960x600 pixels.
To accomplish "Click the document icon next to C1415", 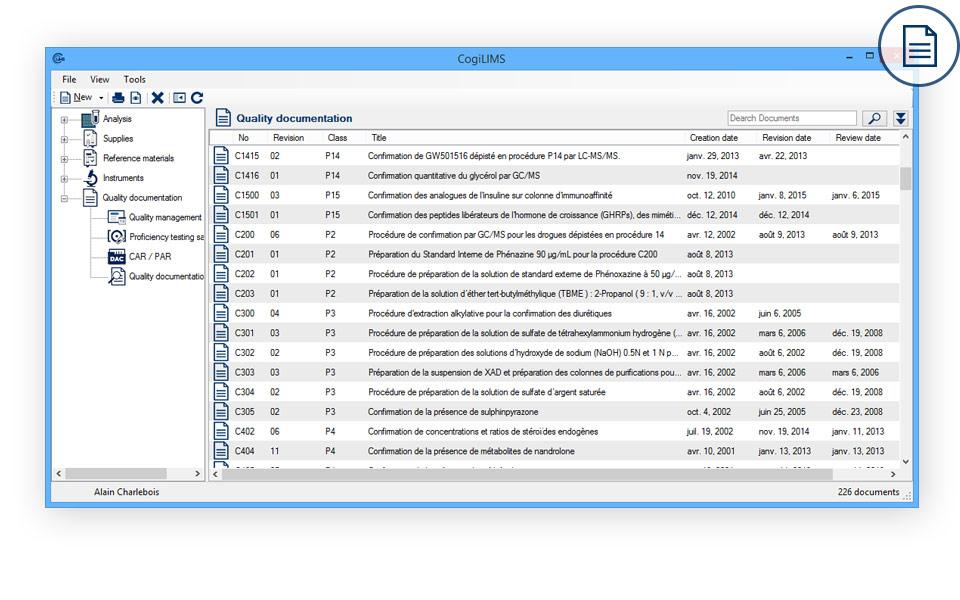I will tap(221, 156).
